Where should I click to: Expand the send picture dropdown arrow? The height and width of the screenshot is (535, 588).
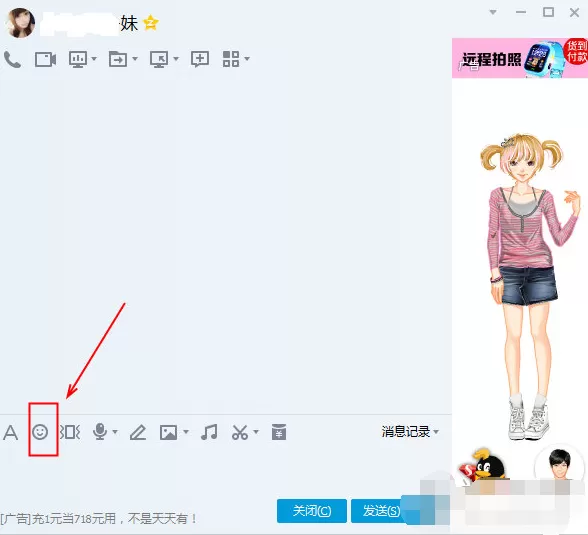[186, 432]
